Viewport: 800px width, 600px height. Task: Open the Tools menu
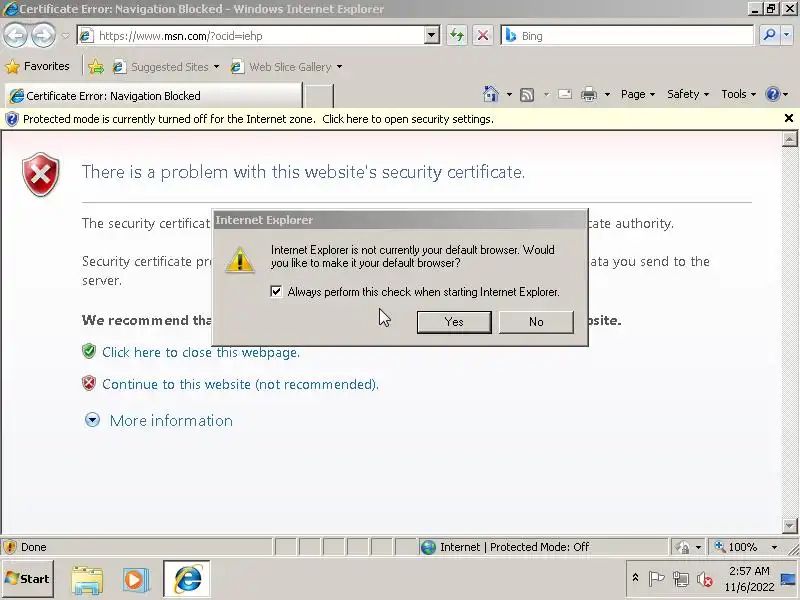click(738, 94)
